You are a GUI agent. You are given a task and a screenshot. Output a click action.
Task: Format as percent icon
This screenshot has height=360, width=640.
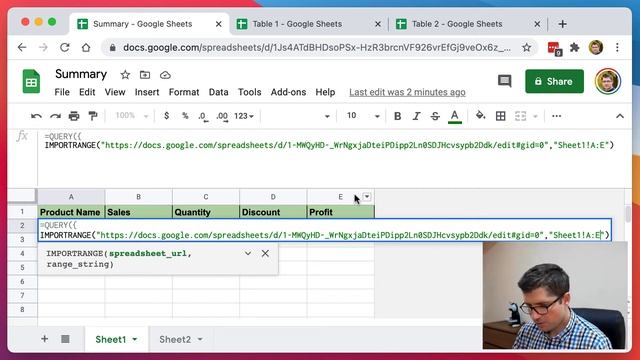[x=185, y=116]
